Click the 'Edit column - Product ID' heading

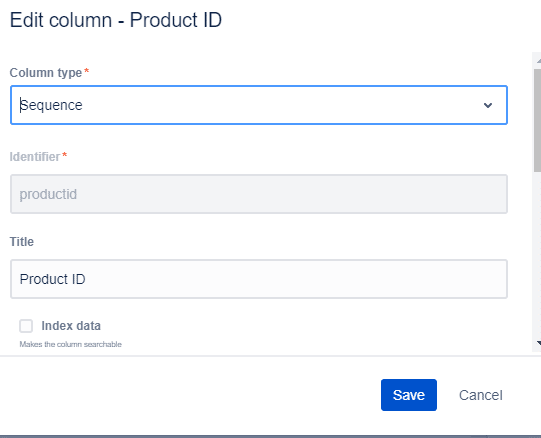116,20
